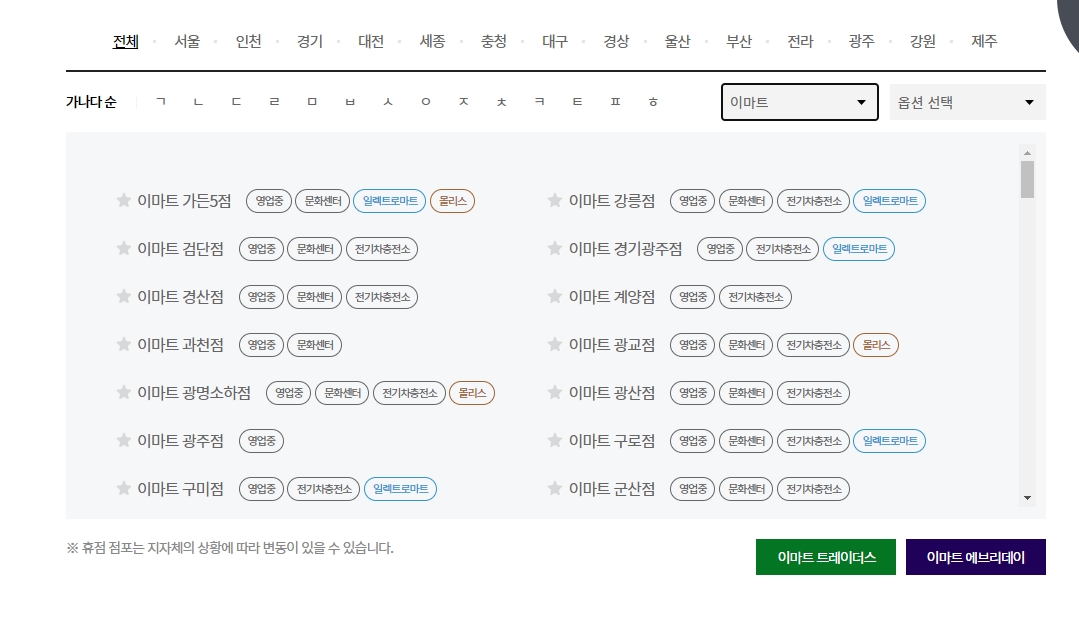Click the scrollbar down arrow icon

click(1026, 497)
